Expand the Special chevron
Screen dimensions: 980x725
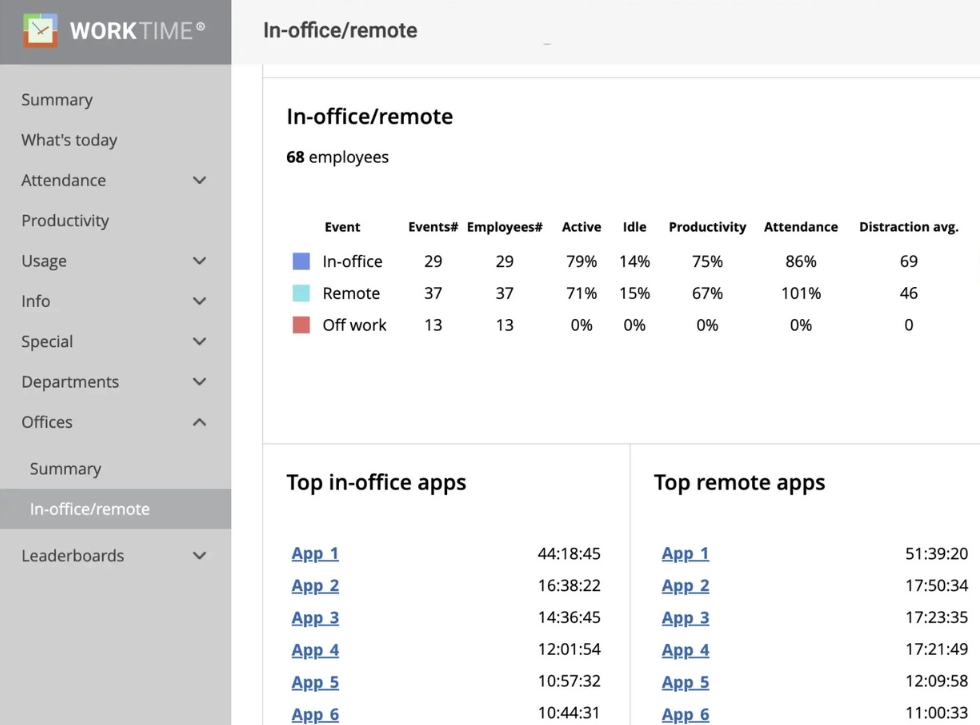199,342
